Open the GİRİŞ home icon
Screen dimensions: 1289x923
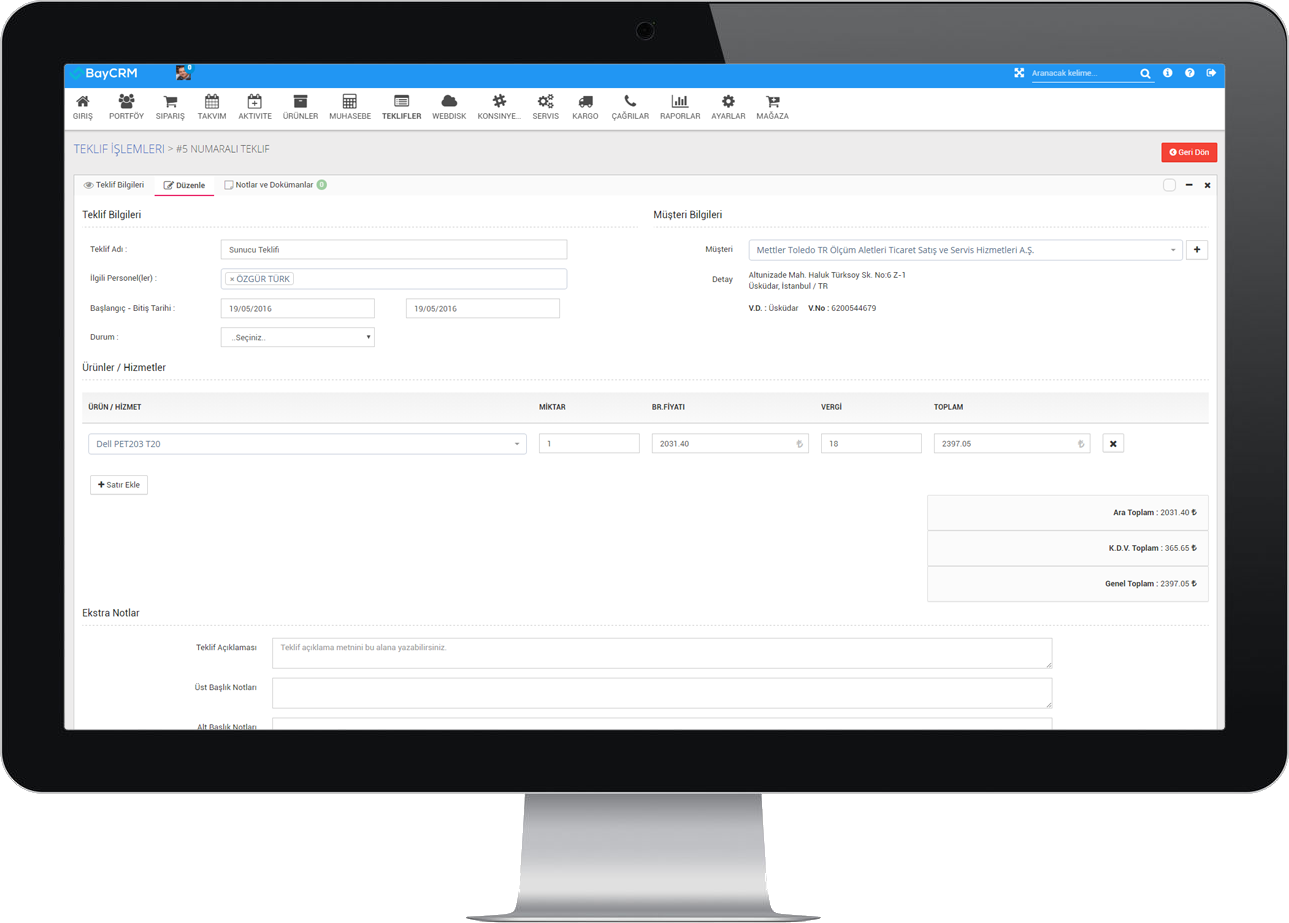point(83,107)
